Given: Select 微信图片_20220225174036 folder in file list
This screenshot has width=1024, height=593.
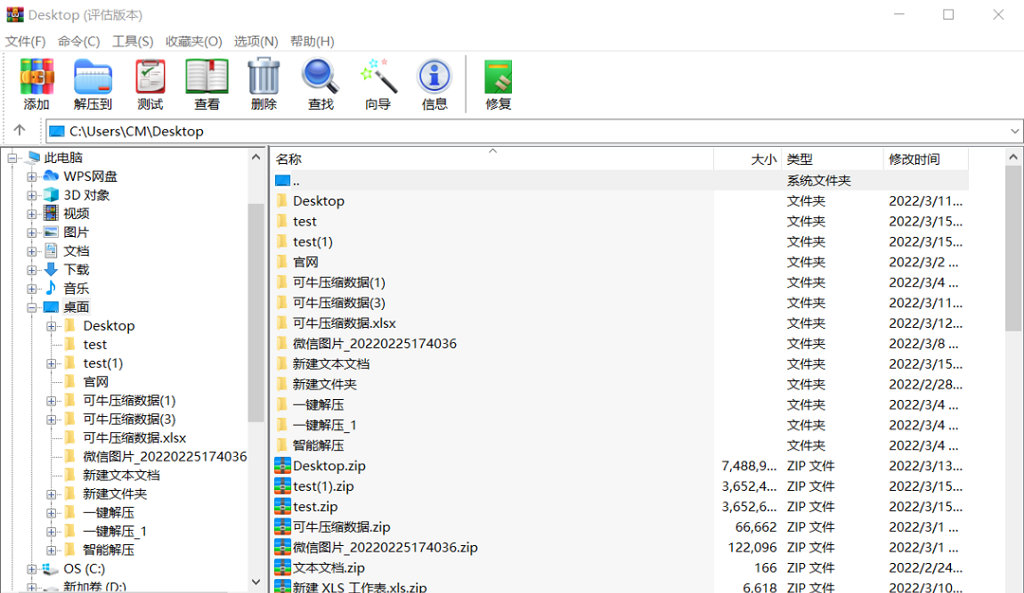Looking at the screenshot, I should pyautogui.click(x=374, y=344).
